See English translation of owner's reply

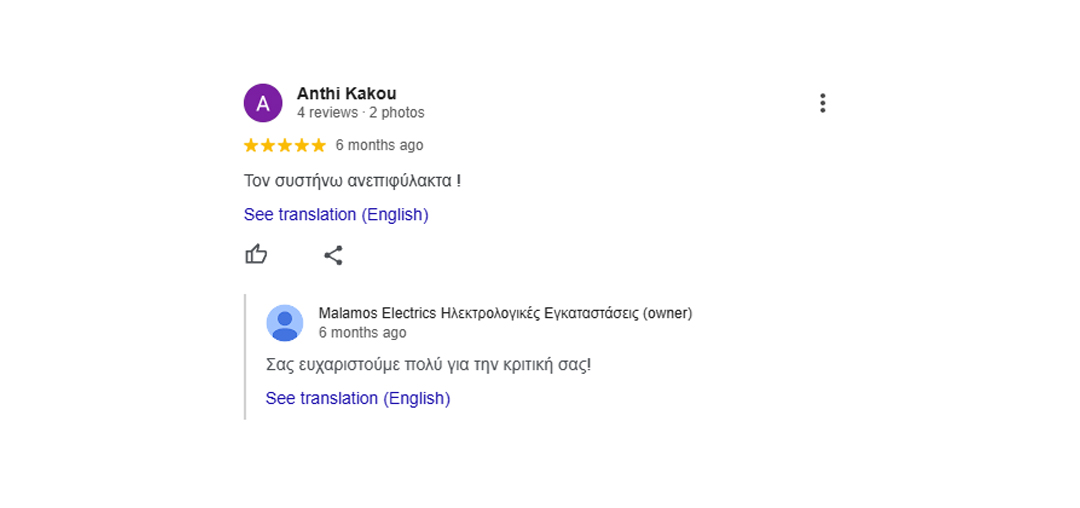tap(358, 399)
